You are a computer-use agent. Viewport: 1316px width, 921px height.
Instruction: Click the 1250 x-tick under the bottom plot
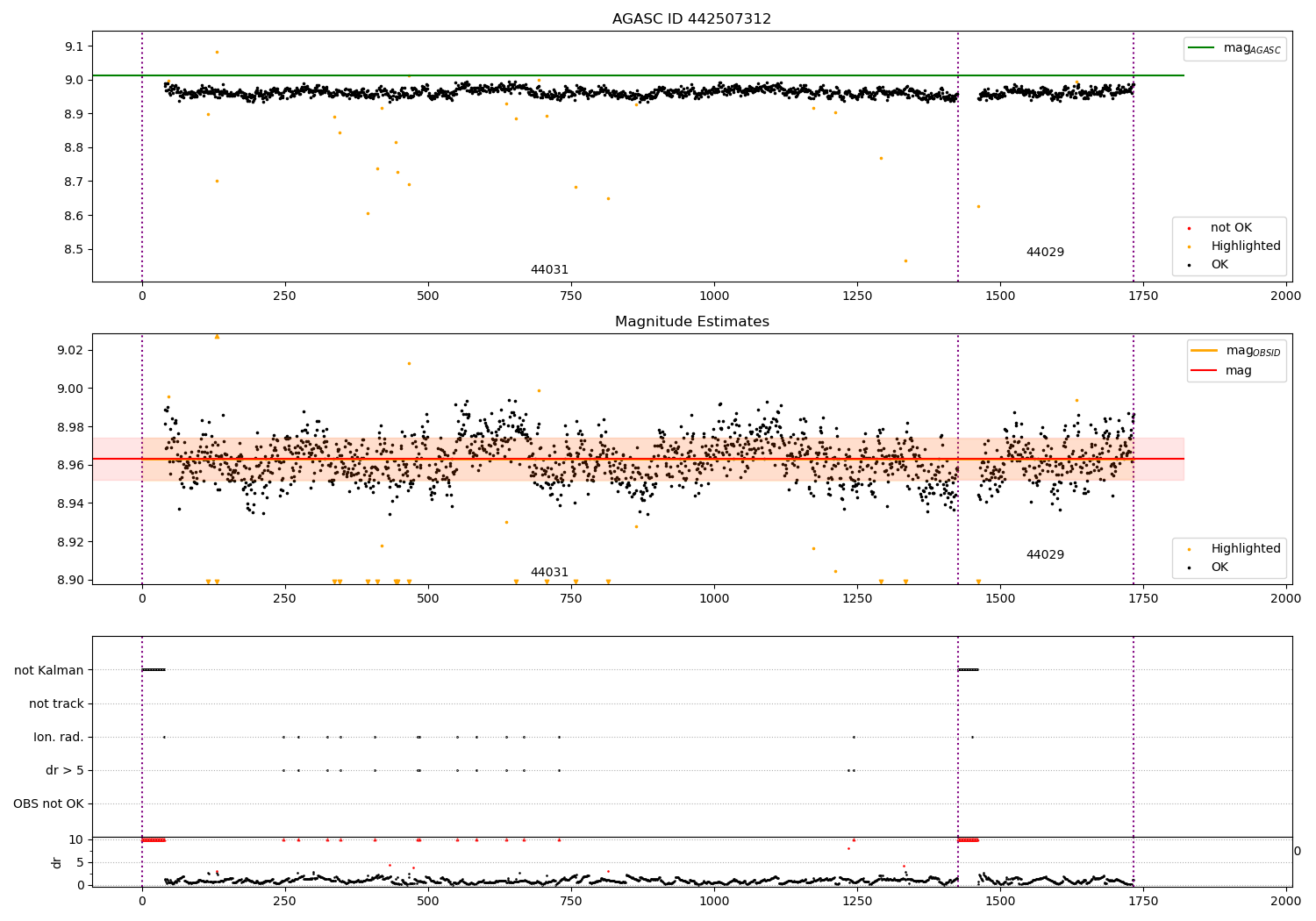click(857, 901)
